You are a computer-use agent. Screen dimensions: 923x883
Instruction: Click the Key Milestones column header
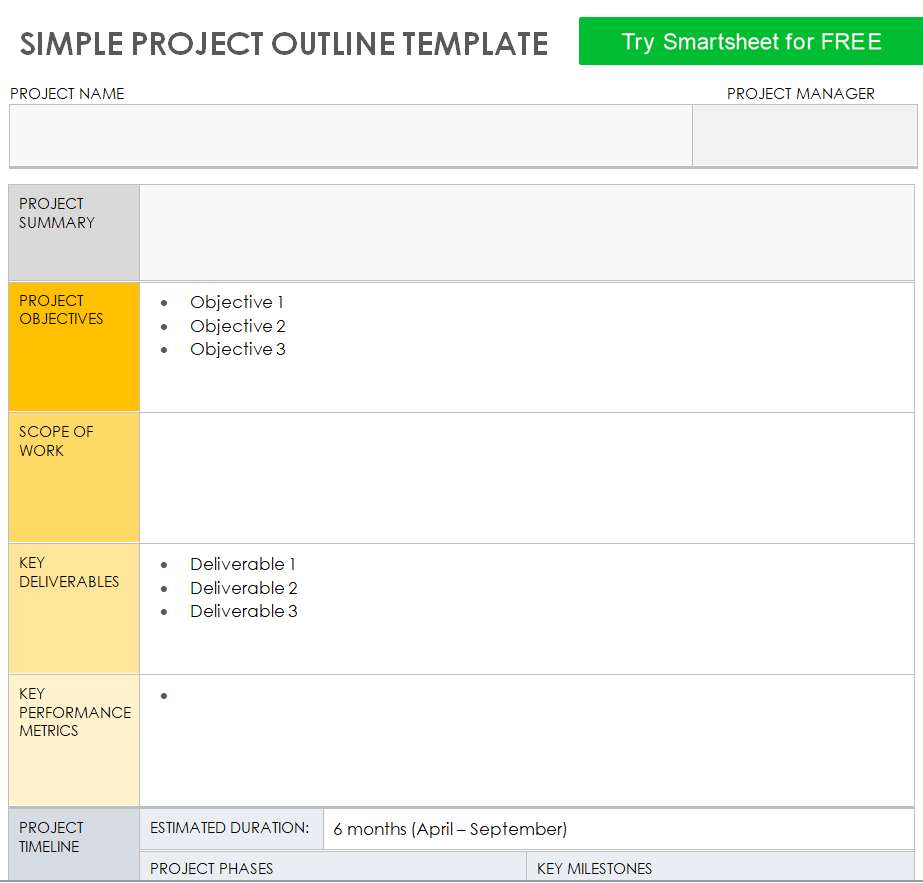tap(594, 868)
